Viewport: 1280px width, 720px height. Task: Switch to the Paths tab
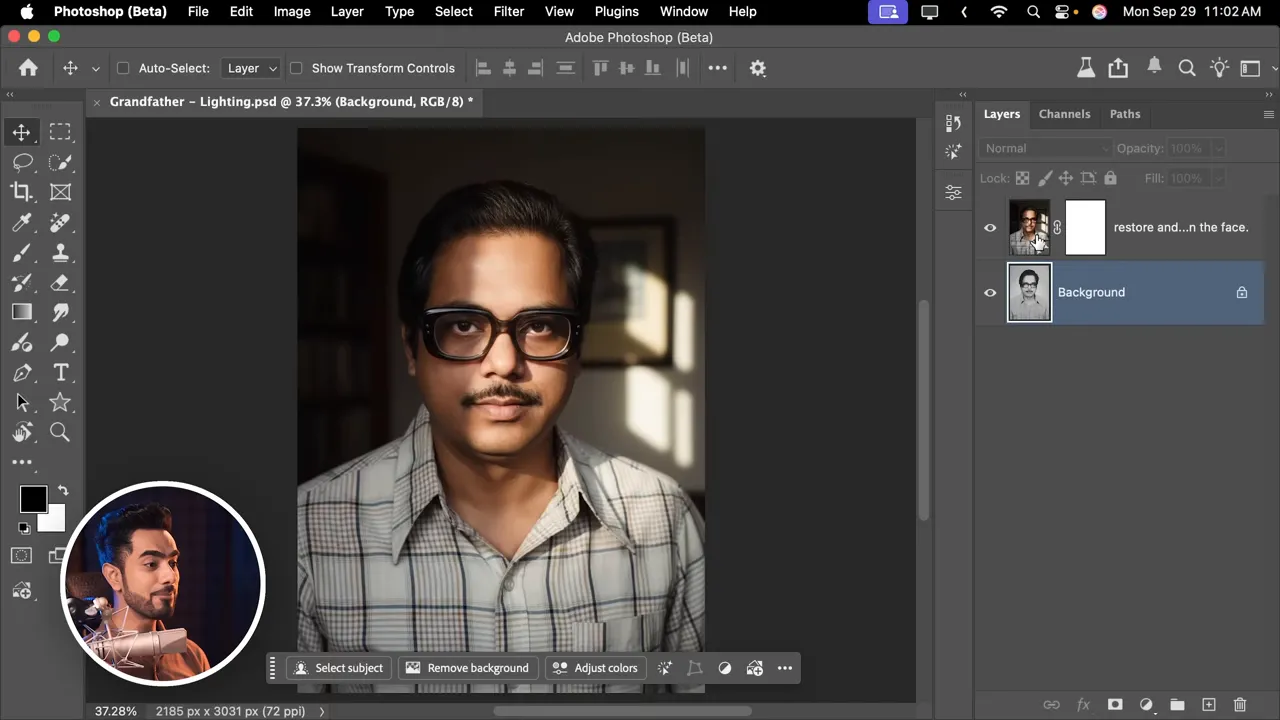click(1125, 114)
